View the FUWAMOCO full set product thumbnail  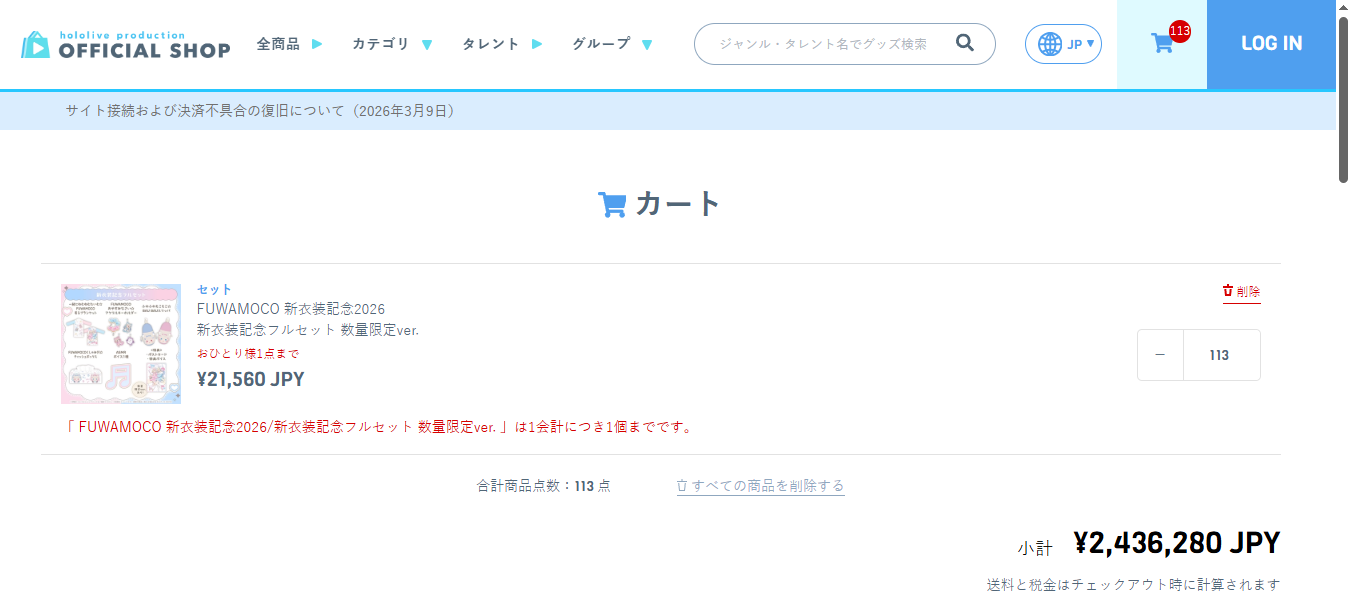click(x=121, y=343)
